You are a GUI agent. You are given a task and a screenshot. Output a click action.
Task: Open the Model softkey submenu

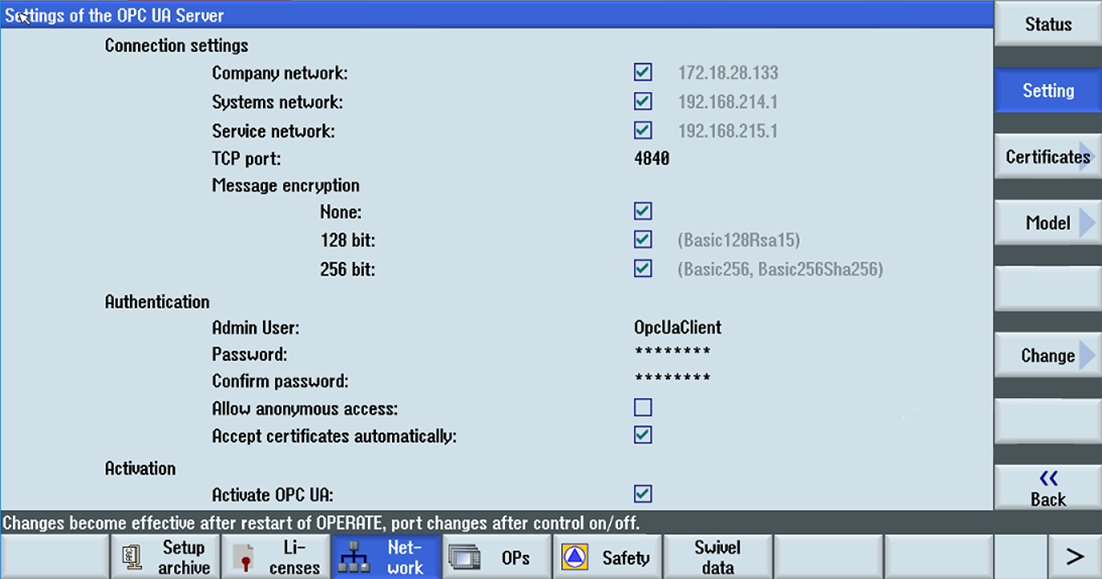pyautogui.click(x=1047, y=222)
